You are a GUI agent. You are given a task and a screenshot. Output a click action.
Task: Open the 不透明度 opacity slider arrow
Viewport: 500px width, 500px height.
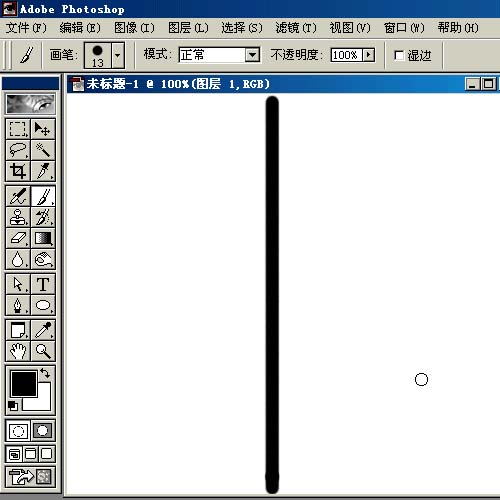[369, 55]
